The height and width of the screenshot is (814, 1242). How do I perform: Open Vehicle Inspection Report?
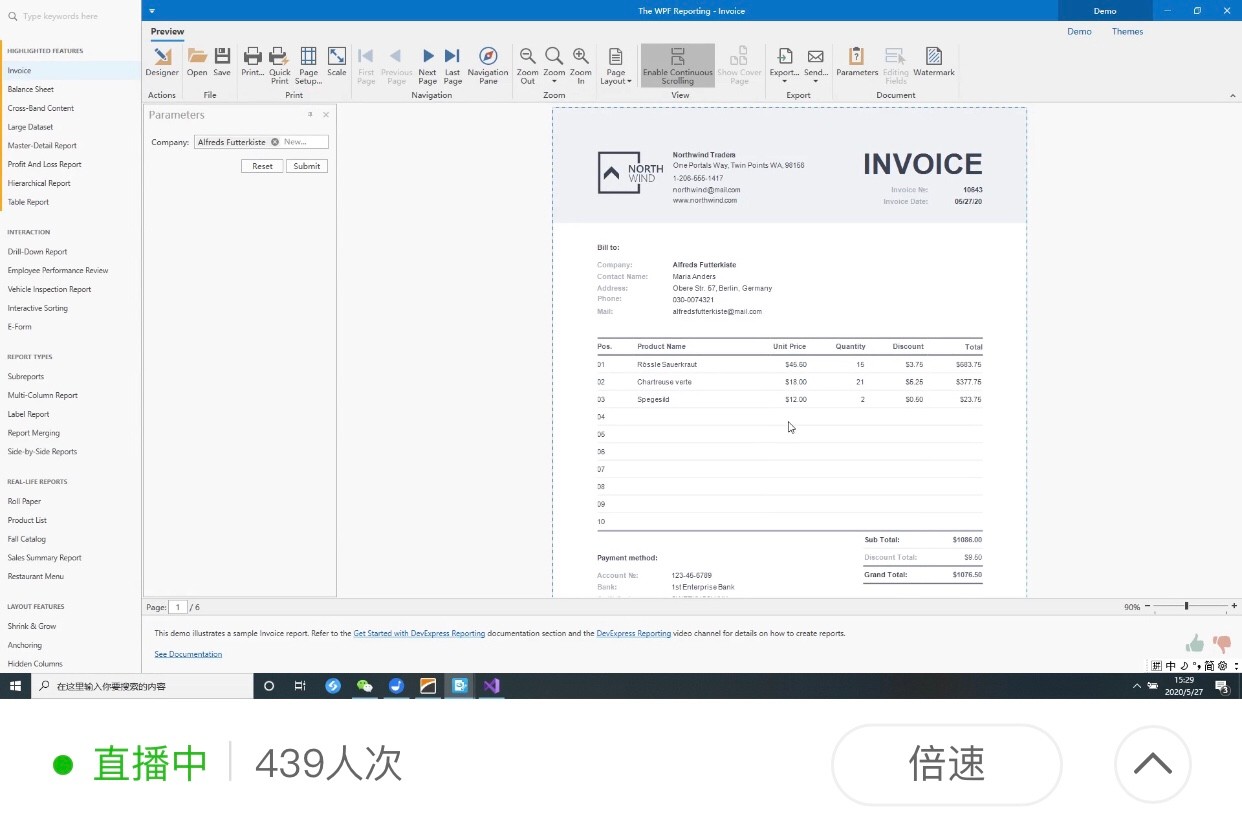70,289
